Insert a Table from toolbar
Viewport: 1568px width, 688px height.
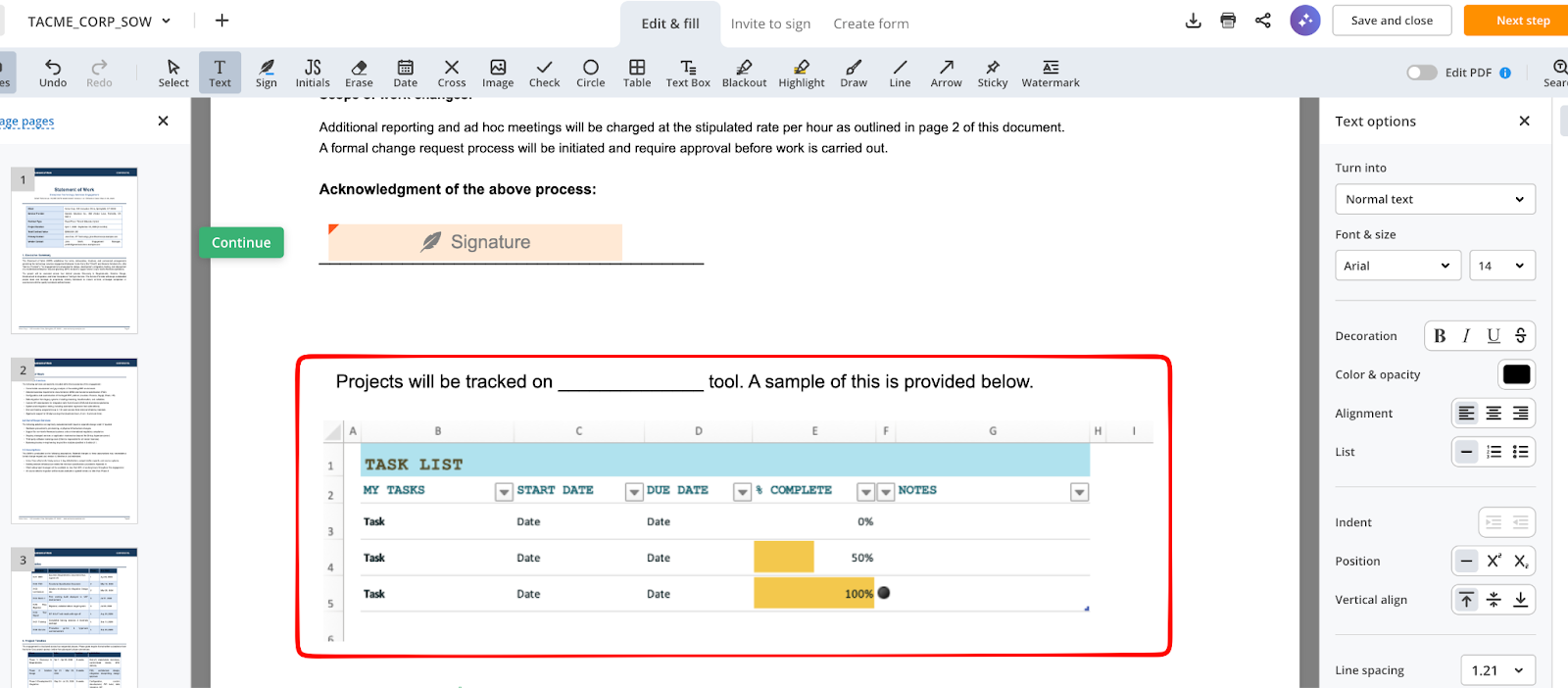pyautogui.click(x=637, y=73)
